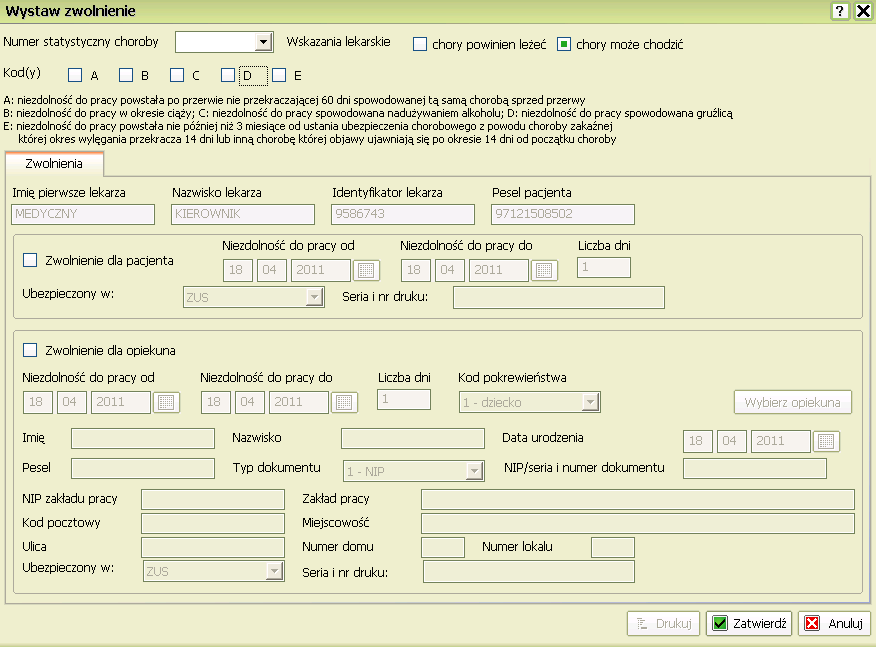Cancel with Anuluj button
Viewport: 876px width, 647px height.
click(835, 624)
